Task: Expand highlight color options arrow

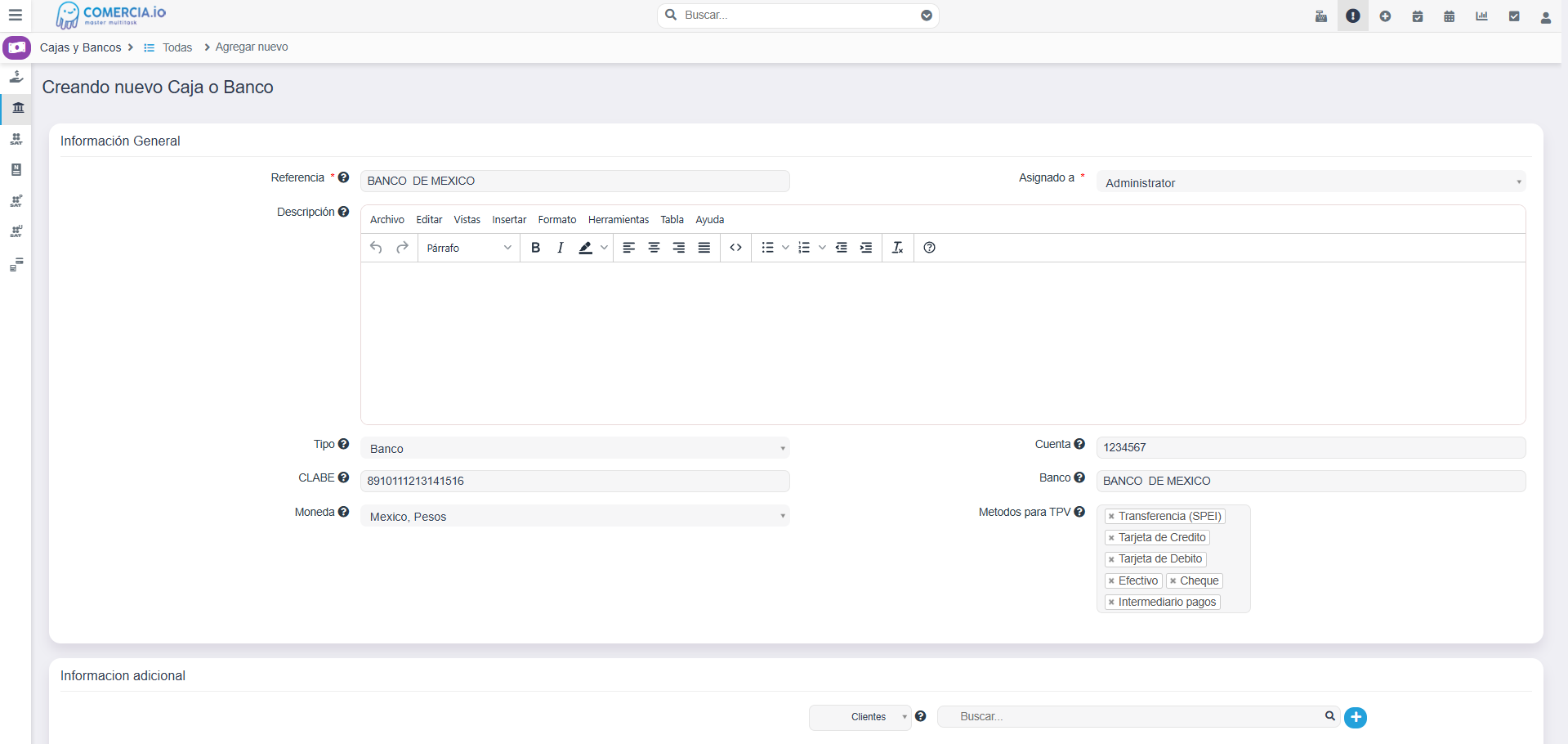Action: tap(605, 248)
